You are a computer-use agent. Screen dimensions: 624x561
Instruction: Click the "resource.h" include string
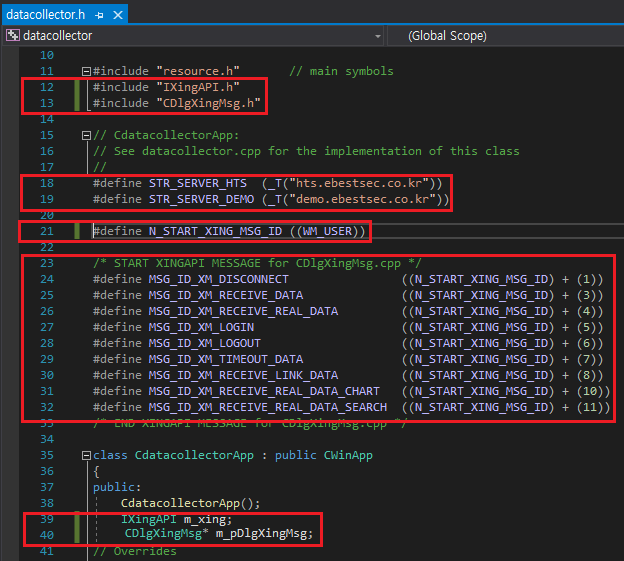pyautogui.click(x=198, y=71)
